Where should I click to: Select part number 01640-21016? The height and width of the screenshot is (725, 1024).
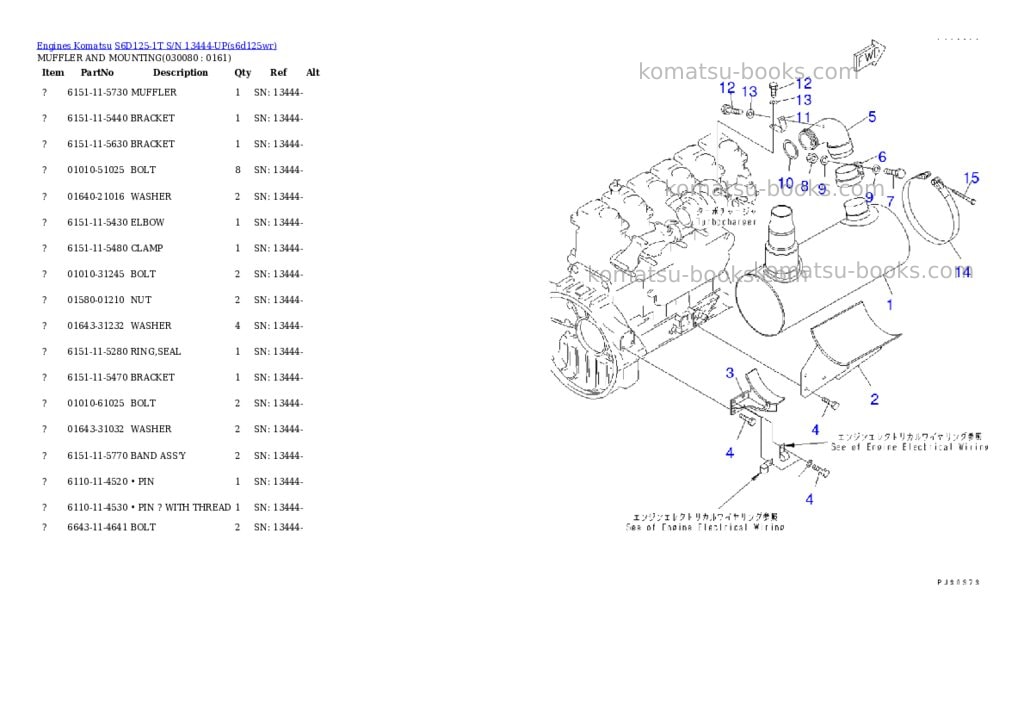95,197
